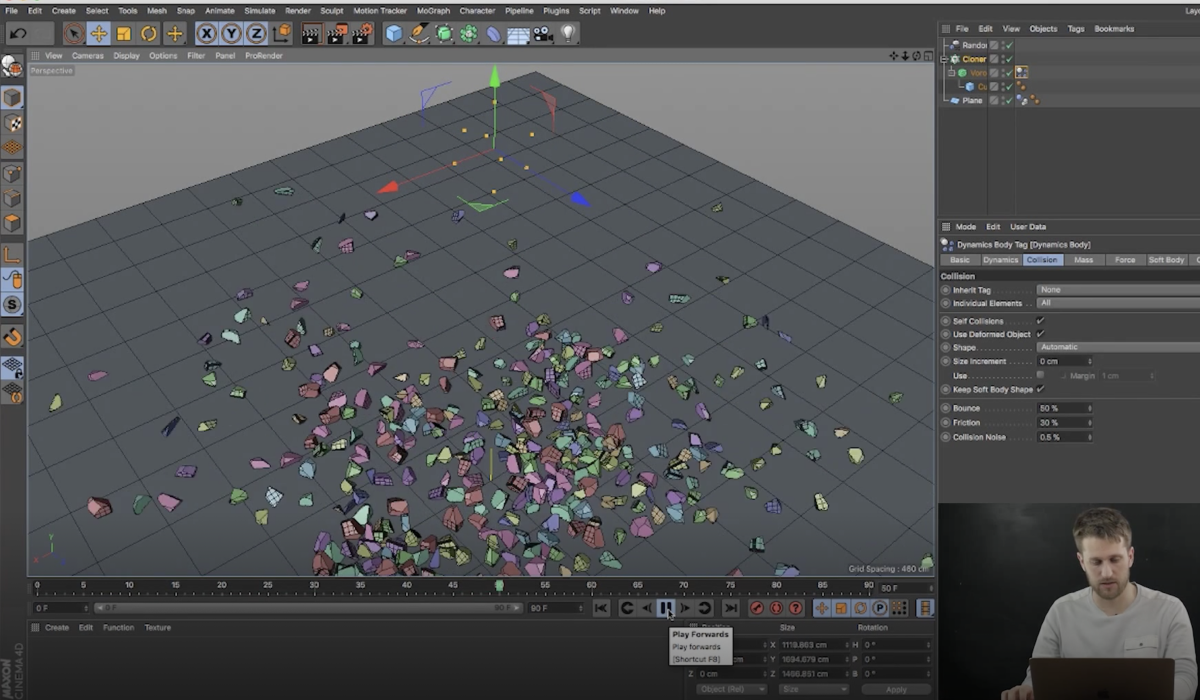Image resolution: width=1200 pixels, height=700 pixels.
Task: Add a Light object with the bulb icon
Action: pos(568,34)
